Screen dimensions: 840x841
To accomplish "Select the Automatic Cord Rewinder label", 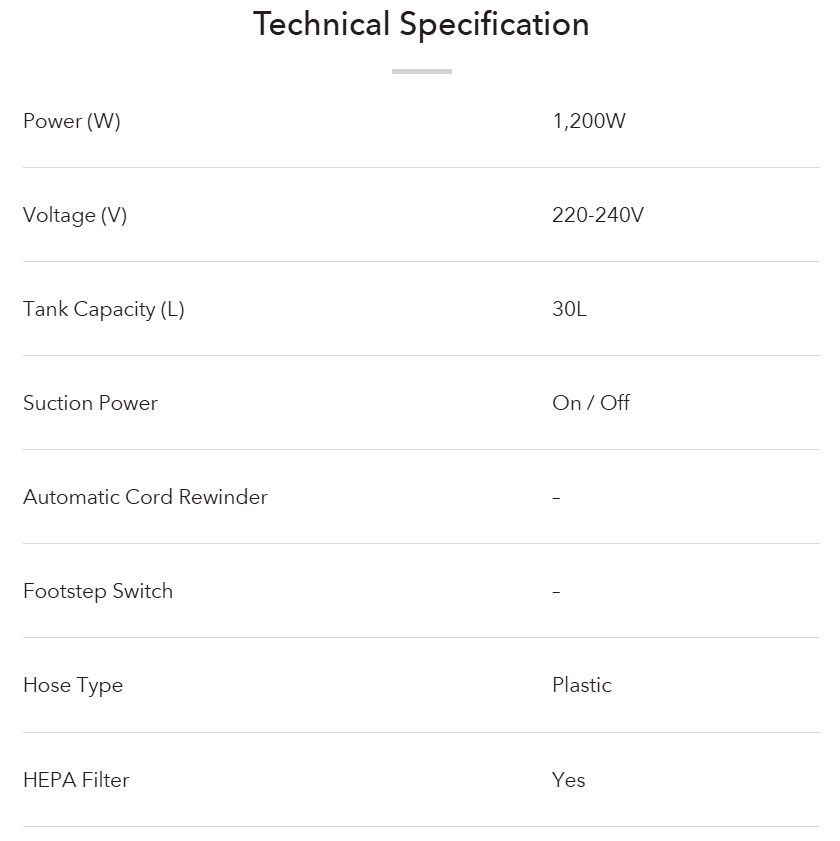I will [146, 497].
